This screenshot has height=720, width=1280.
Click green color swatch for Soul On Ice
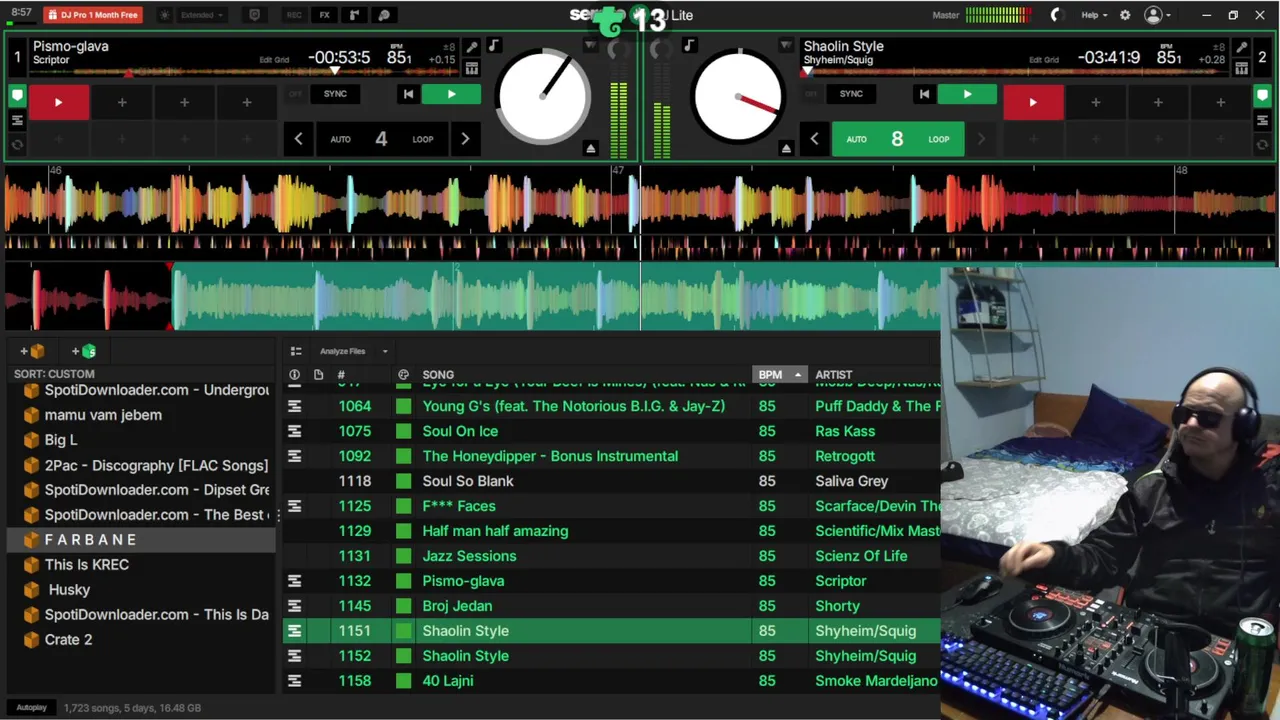click(x=403, y=431)
